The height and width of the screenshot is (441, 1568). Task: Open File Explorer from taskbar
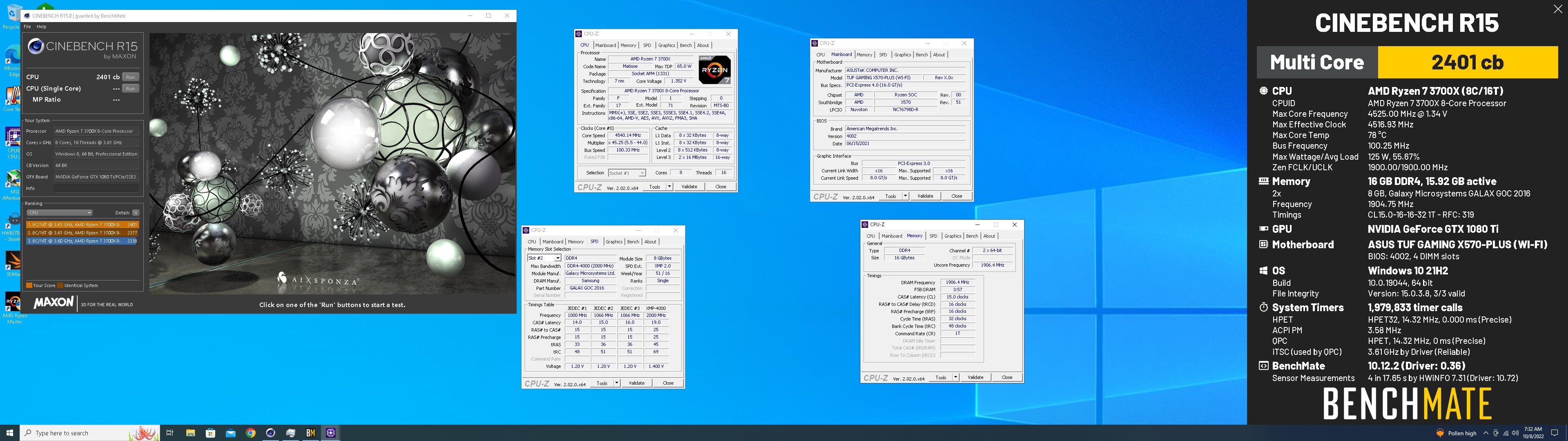191,433
